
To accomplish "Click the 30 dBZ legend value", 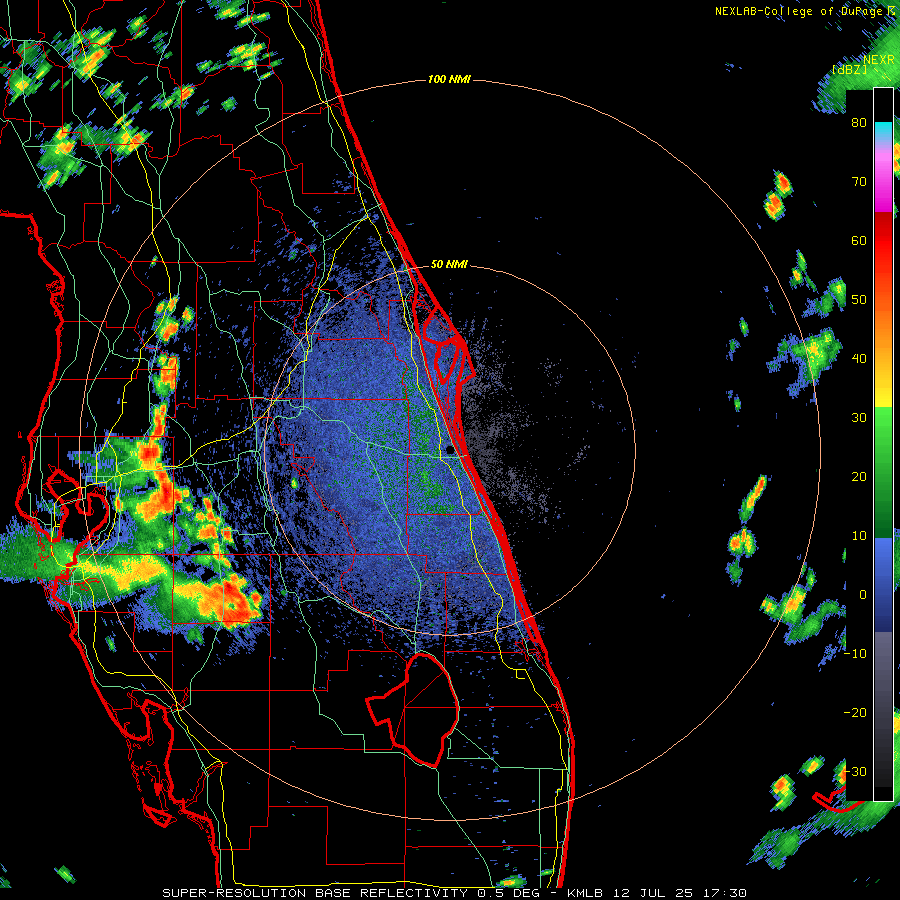I will (859, 418).
